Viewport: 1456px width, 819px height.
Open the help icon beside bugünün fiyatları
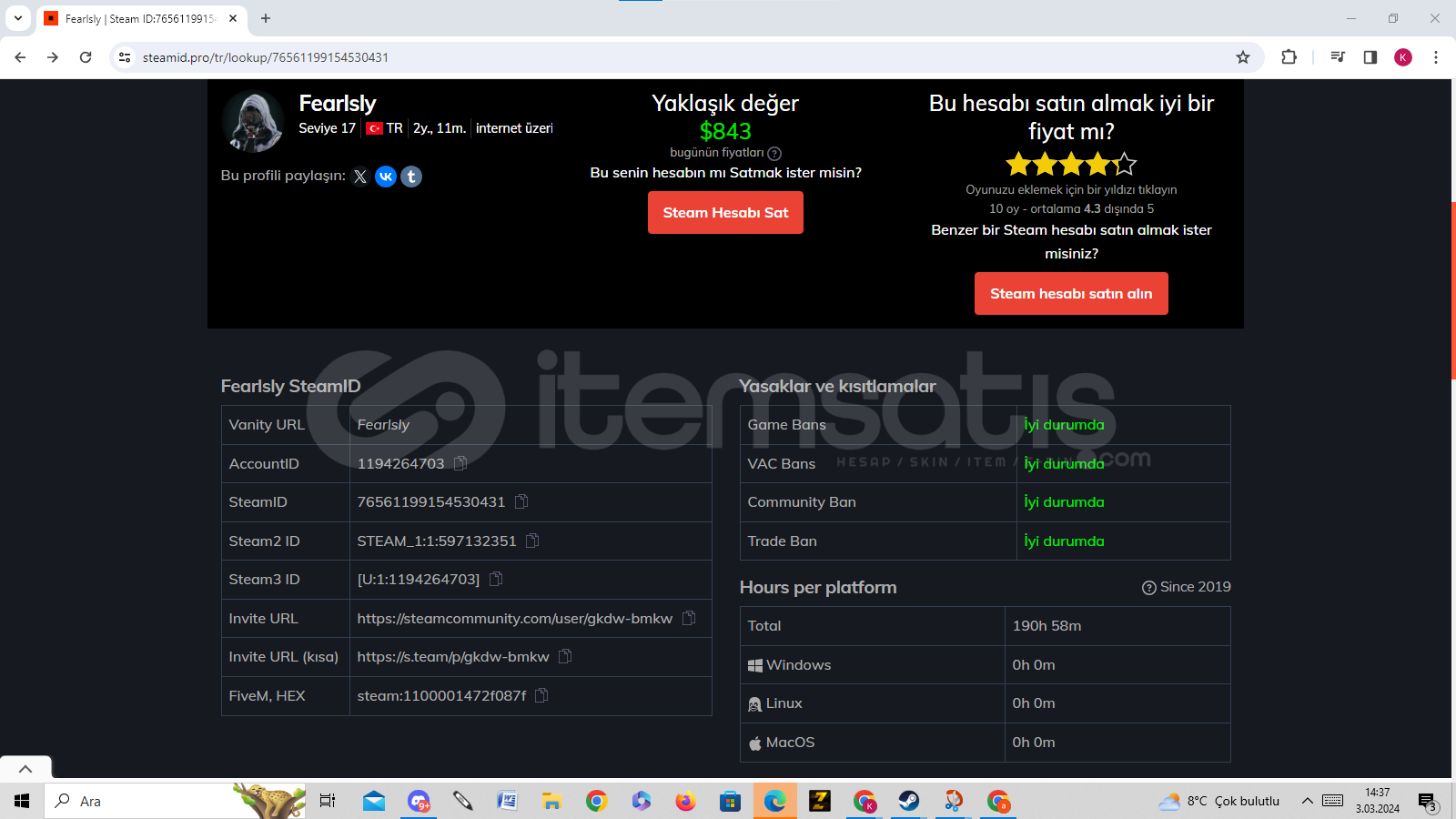[x=774, y=154]
